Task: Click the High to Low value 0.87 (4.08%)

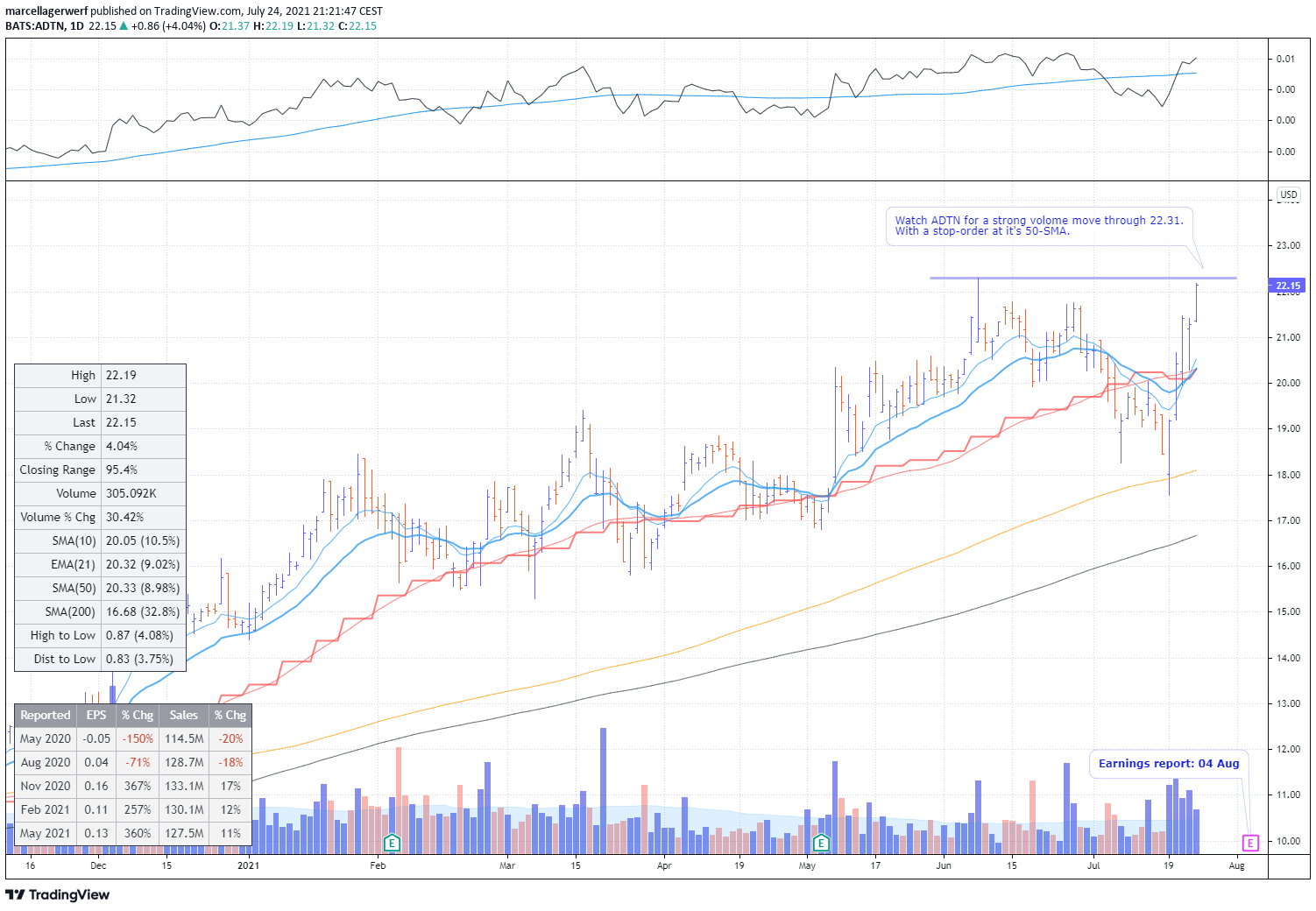Action: click(139, 636)
